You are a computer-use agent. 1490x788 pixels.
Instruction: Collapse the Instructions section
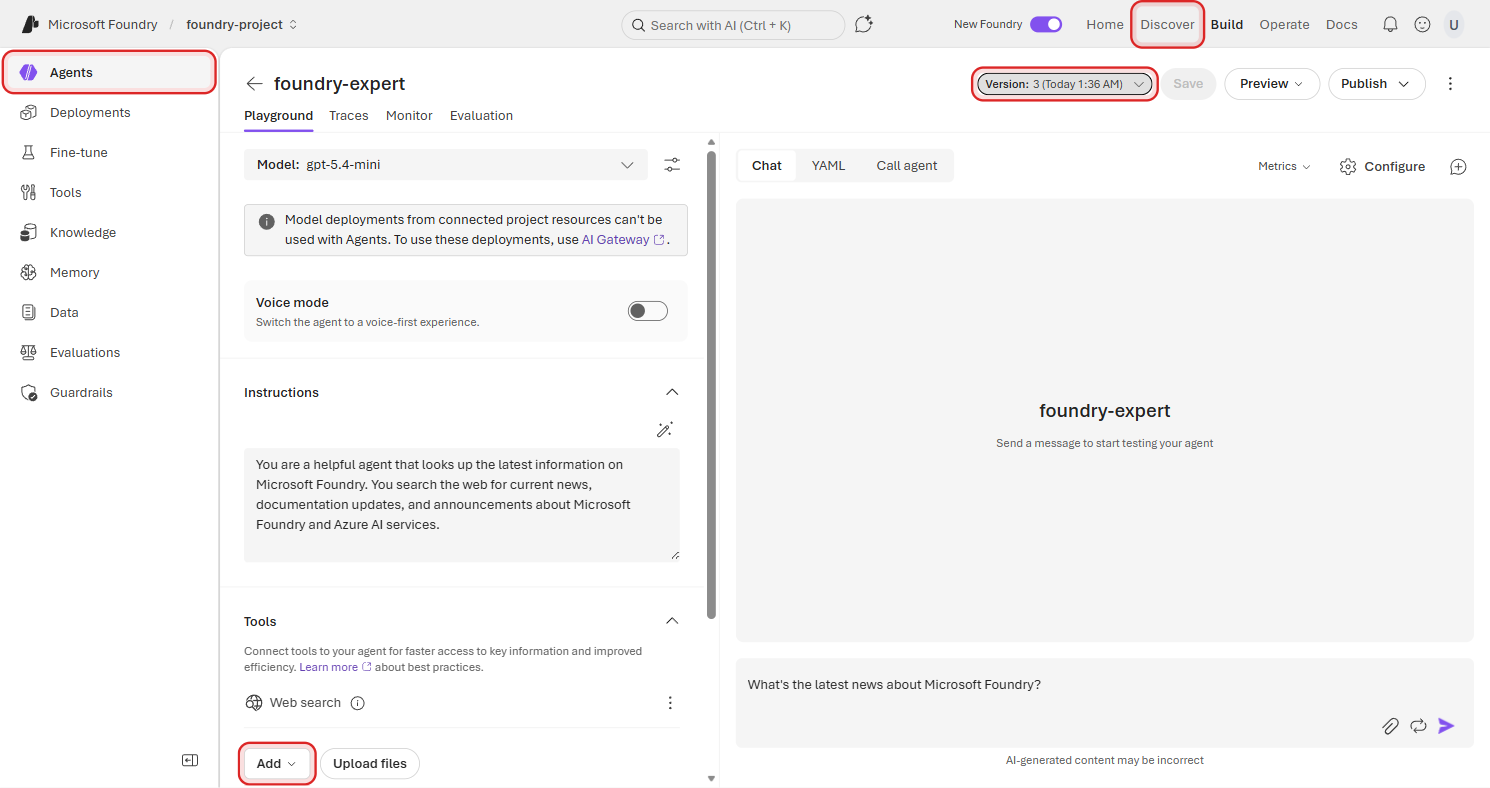[672, 393]
